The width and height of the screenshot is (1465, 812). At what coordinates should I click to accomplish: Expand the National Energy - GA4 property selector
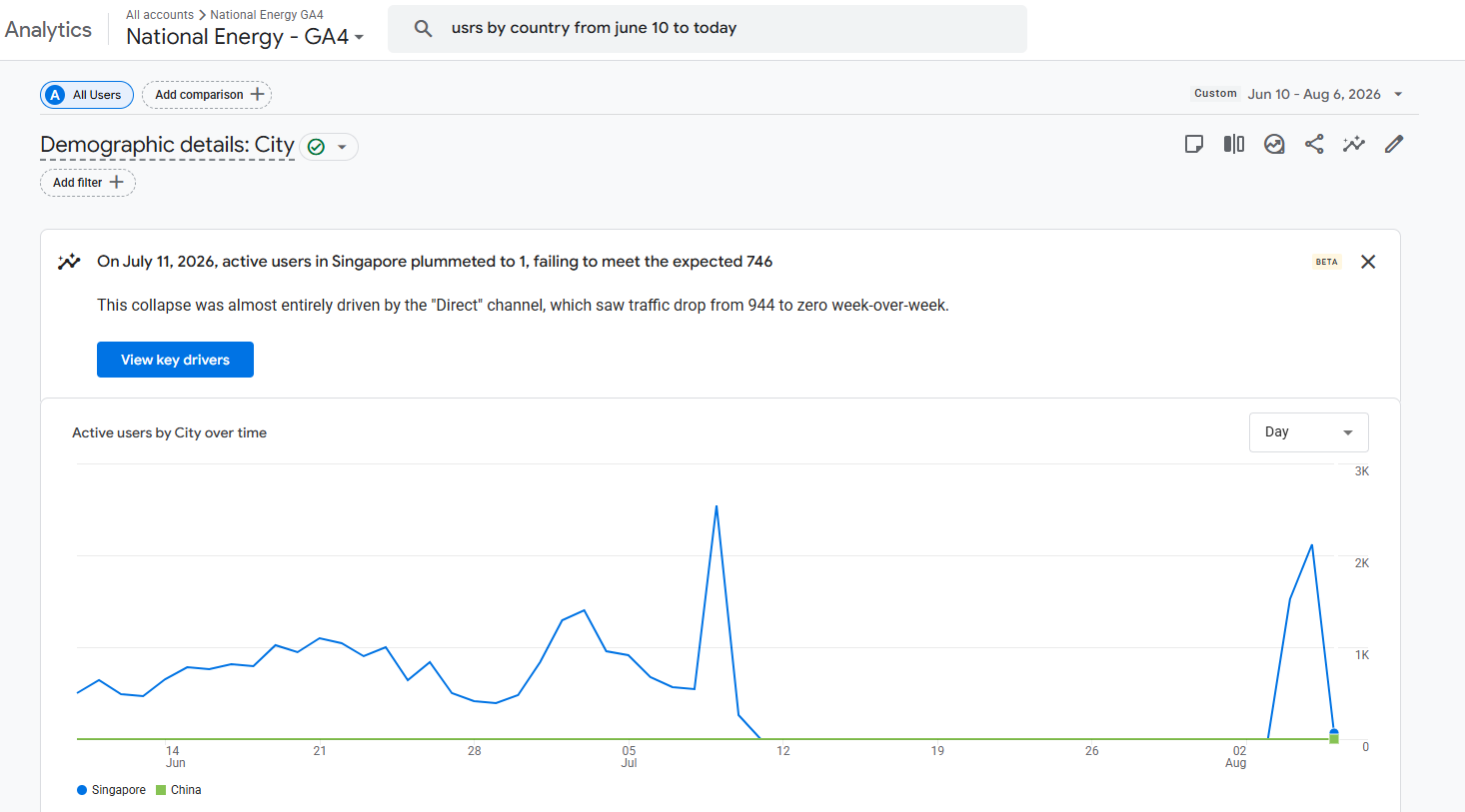tap(245, 37)
